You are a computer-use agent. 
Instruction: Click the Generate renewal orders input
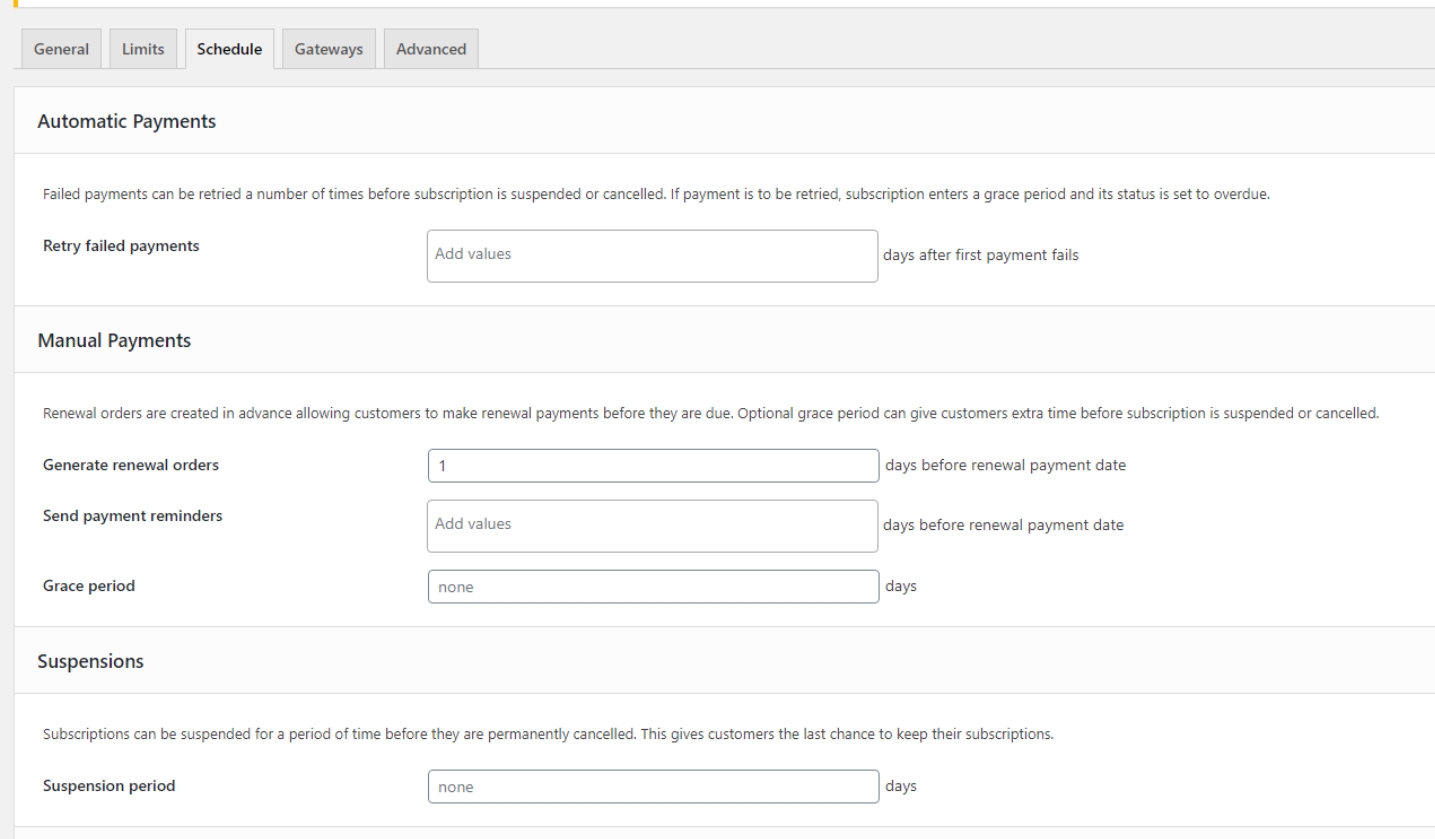pyautogui.click(x=652, y=466)
